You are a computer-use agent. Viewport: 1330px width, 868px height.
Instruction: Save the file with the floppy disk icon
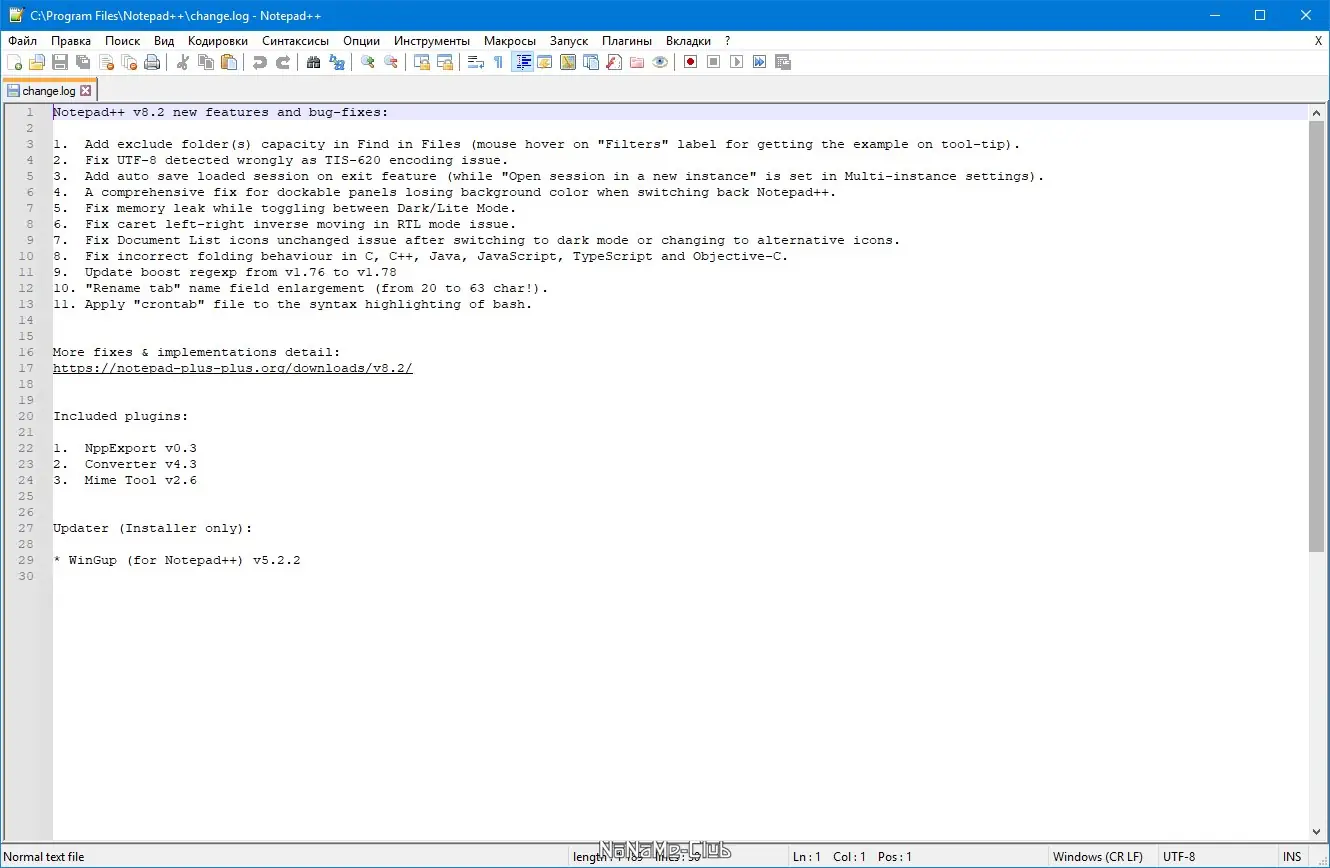[x=60, y=62]
